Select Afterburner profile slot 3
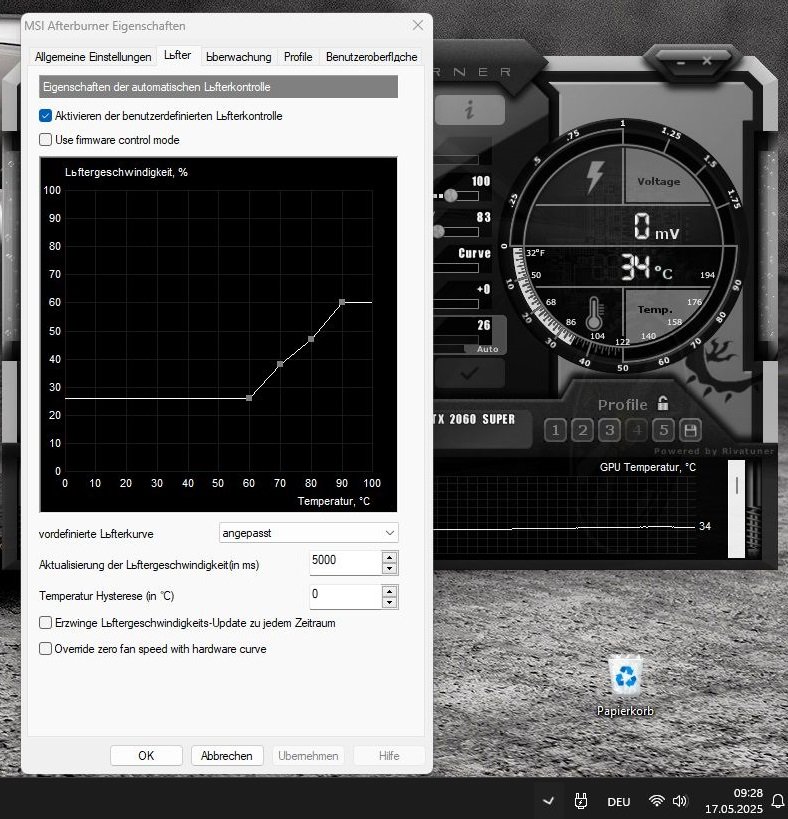The width and height of the screenshot is (788, 819). (x=609, y=430)
